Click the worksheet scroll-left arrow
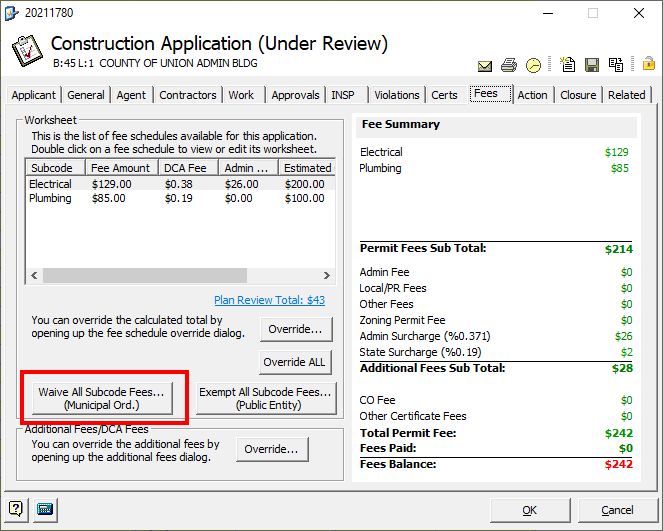The height and width of the screenshot is (531, 663). pyautogui.click(x=34, y=276)
